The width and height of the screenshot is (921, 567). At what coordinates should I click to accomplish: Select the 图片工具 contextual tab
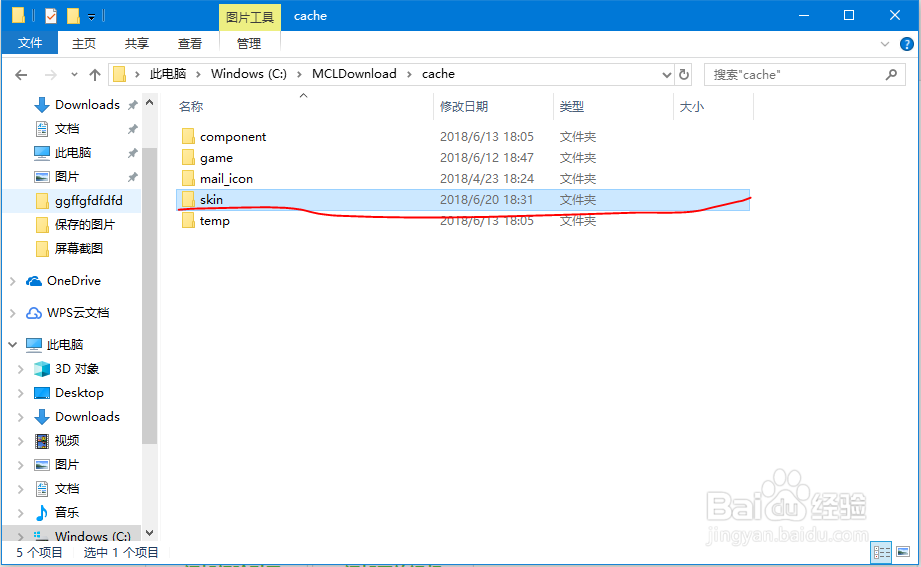pos(250,17)
